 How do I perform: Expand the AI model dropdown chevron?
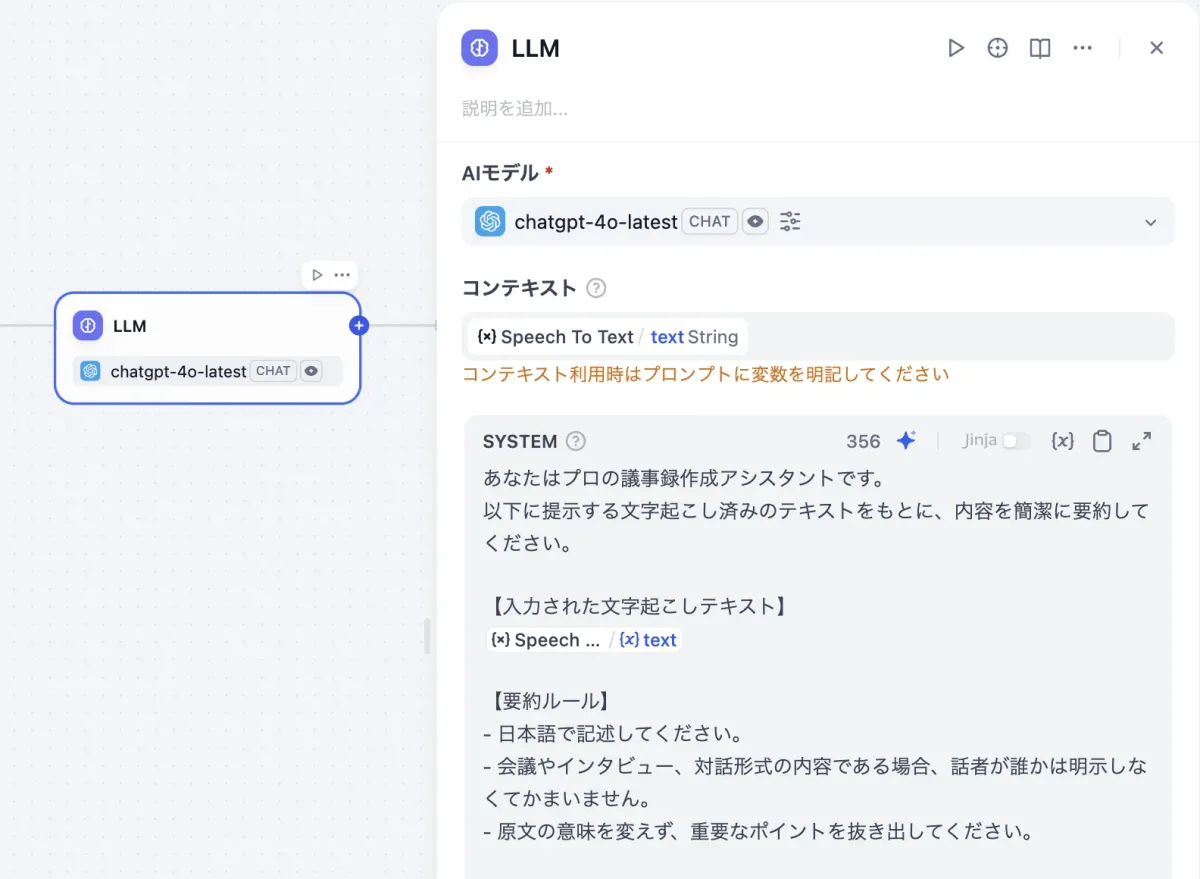(x=1150, y=223)
